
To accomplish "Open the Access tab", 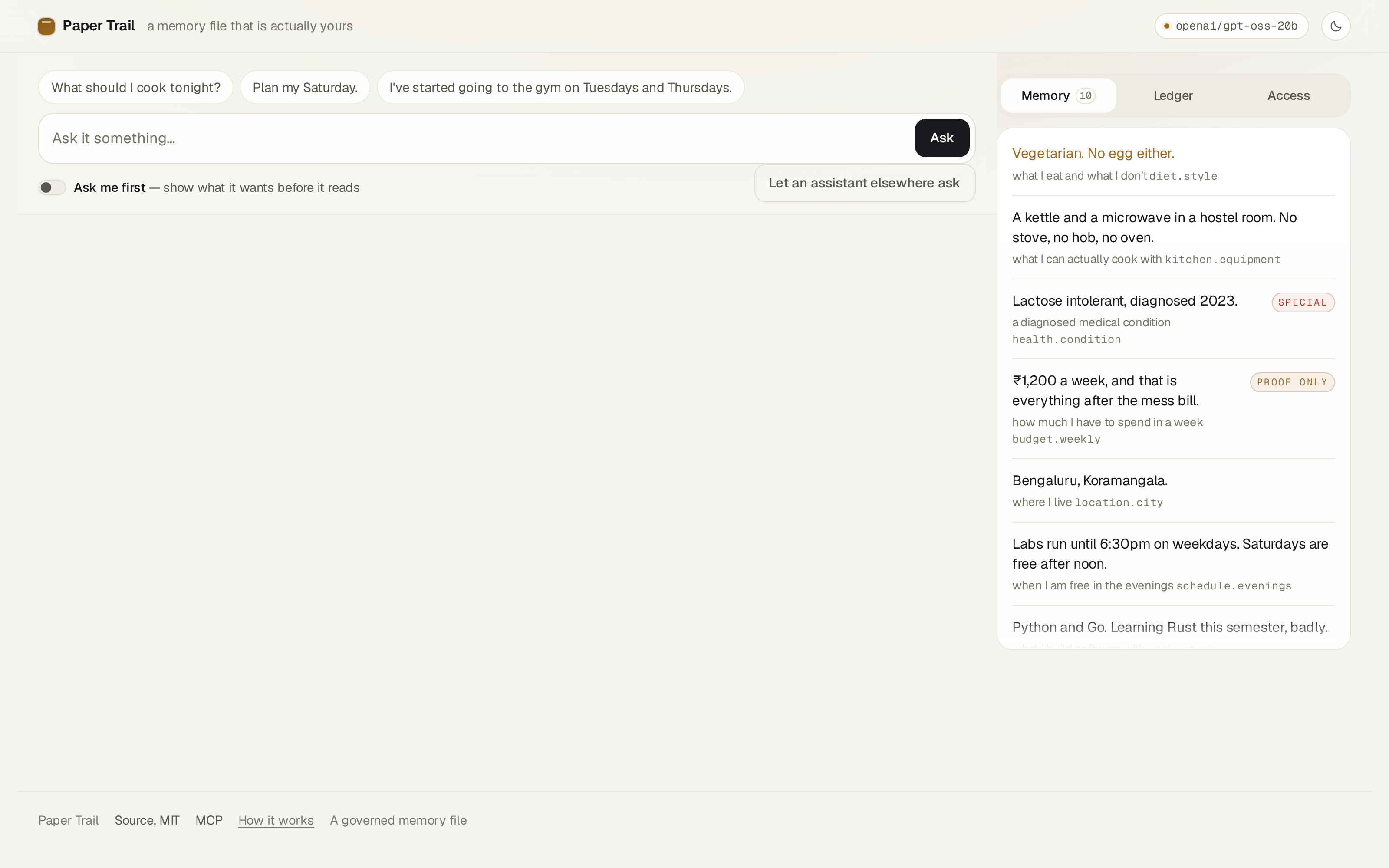I will tap(1289, 95).
